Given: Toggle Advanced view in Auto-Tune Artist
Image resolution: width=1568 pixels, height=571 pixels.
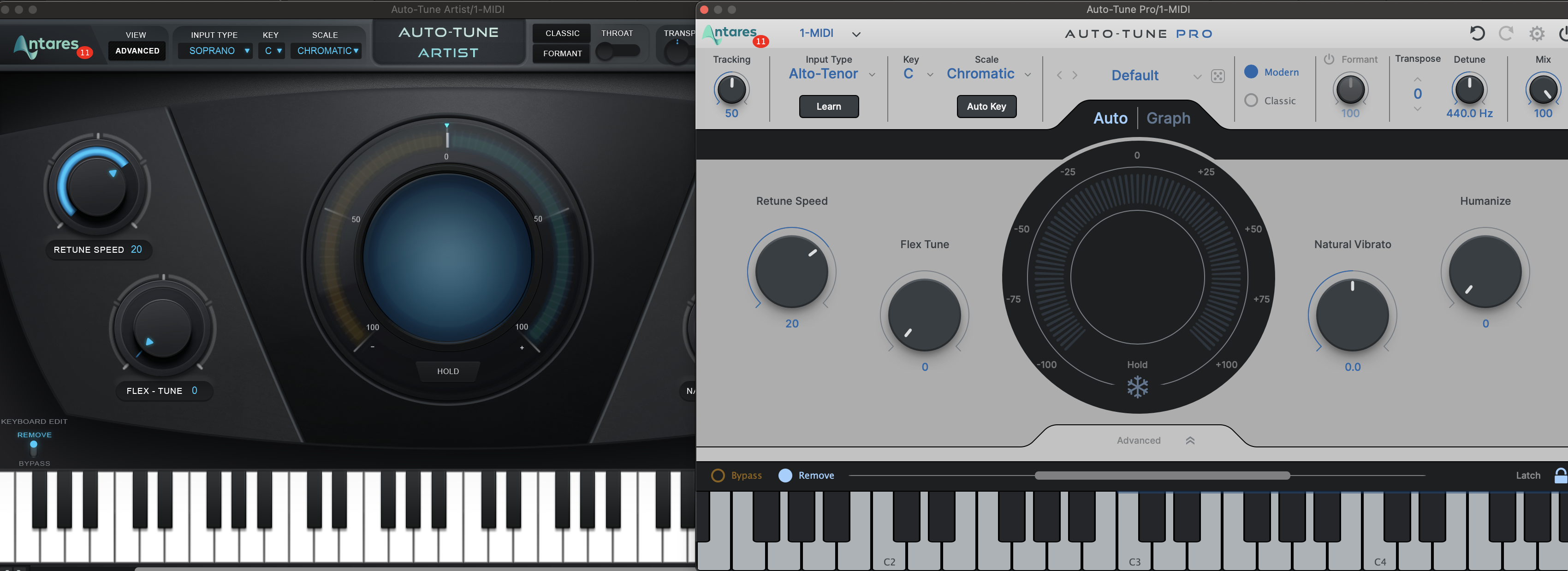Looking at the screenshot, I should click(137, 51).
